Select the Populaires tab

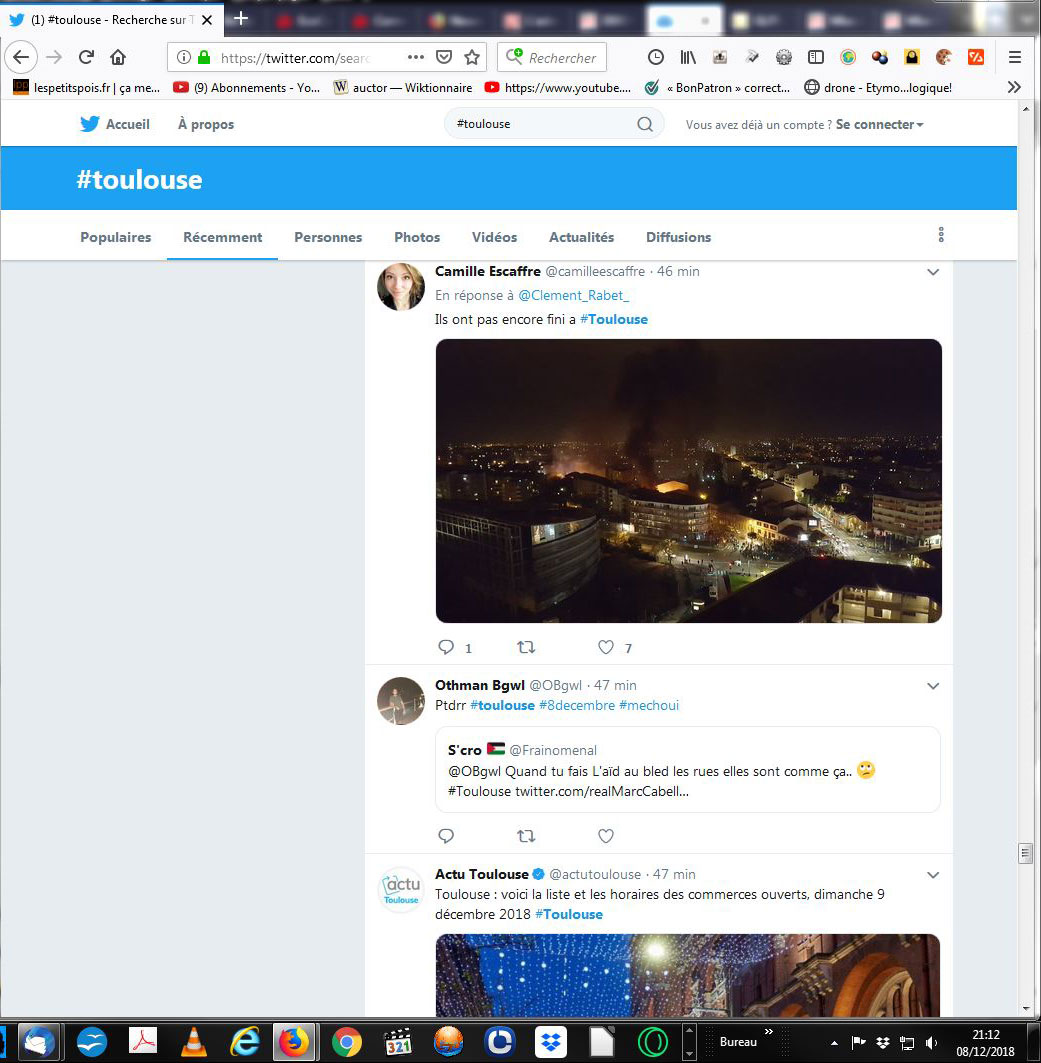coord(116,237)
